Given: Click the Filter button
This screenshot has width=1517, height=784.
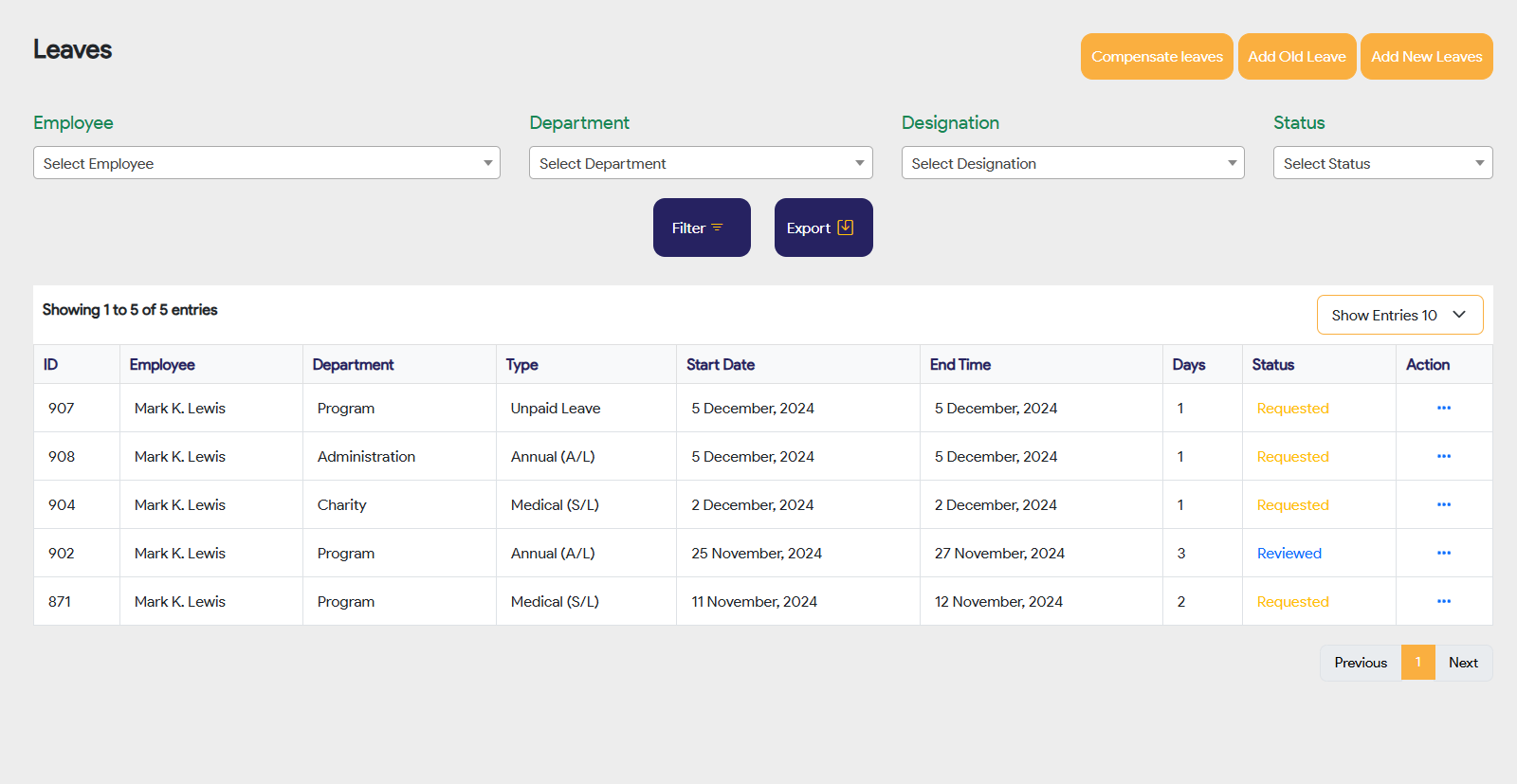Looking at the screenshot, I should [x=702, y=228].
